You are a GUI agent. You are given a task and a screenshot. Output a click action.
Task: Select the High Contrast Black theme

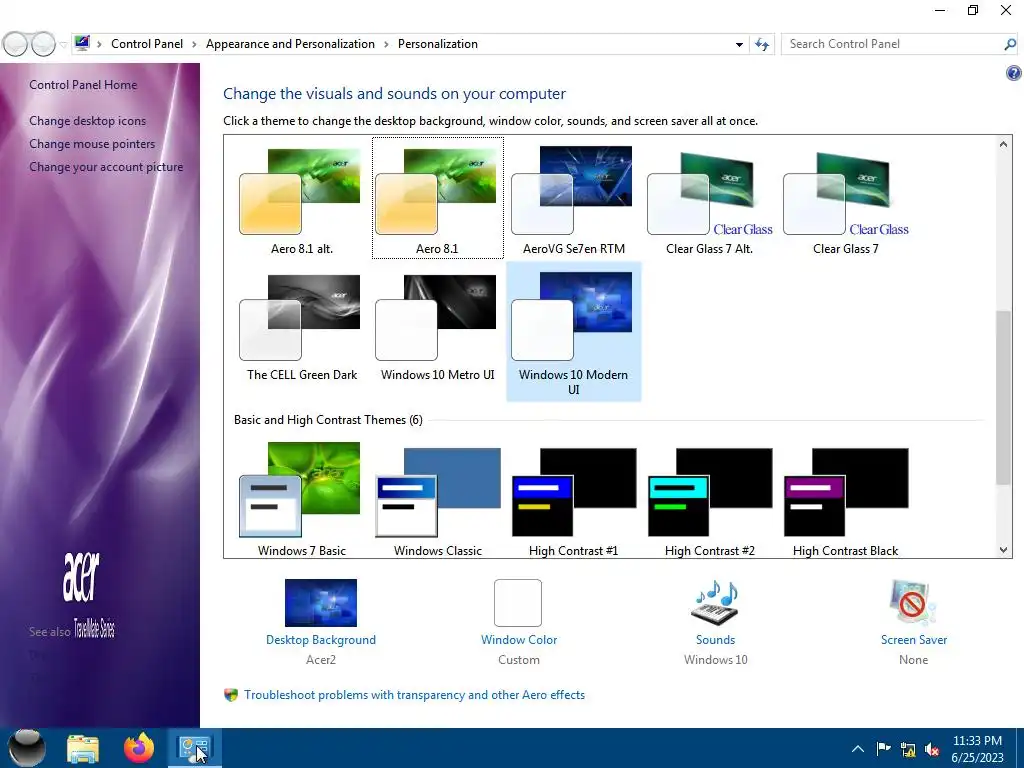(846, 498)
